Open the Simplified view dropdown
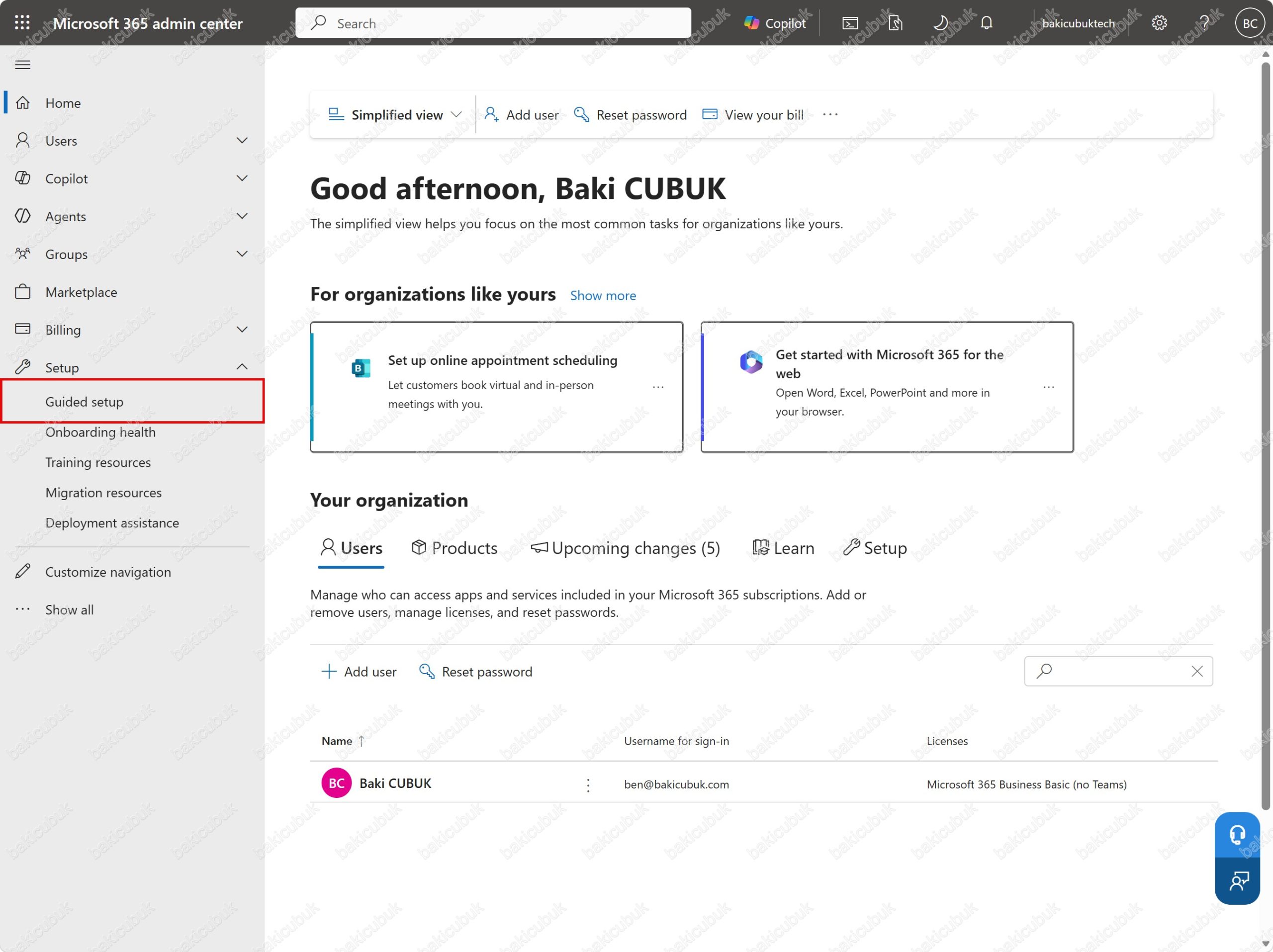The width and height of the screenshot is (1273, 952). pyautogui.click(x=395, y=114)
